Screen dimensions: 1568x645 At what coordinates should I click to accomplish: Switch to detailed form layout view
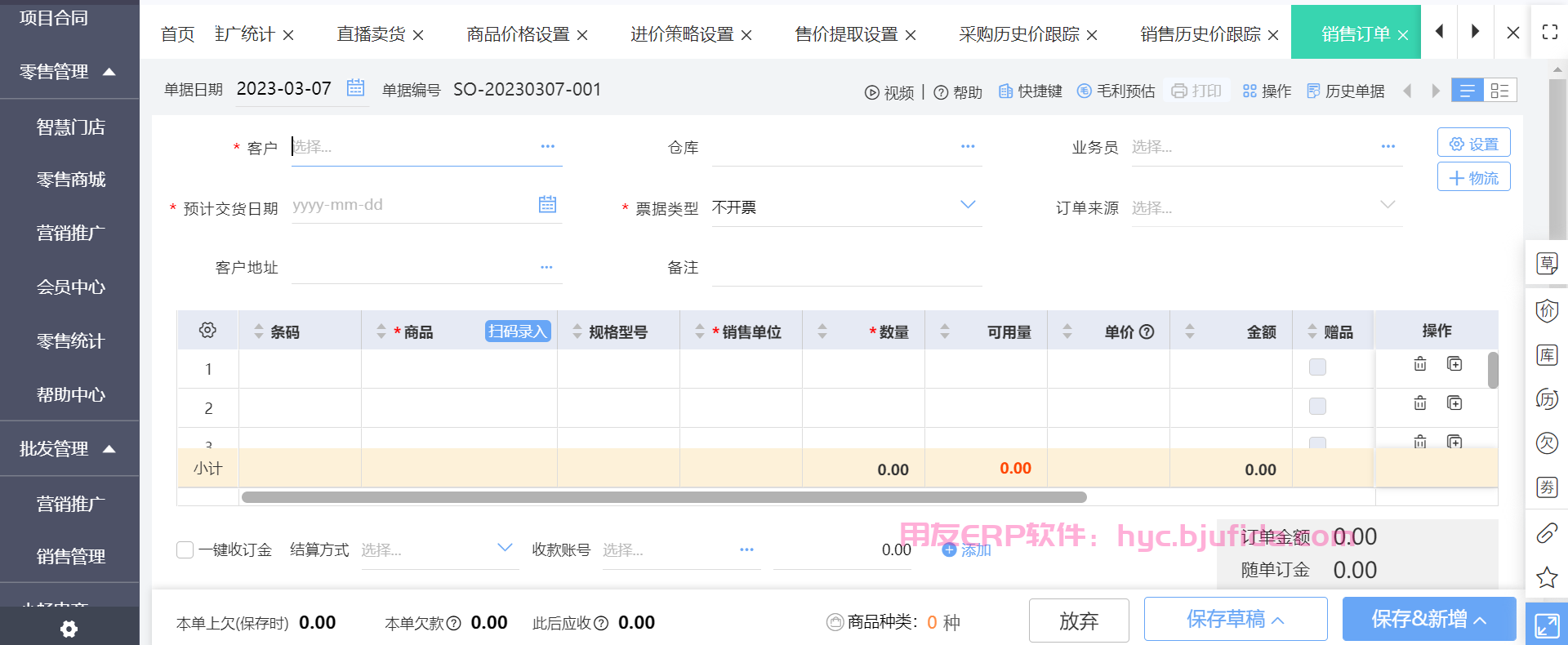coord(1500,91)
